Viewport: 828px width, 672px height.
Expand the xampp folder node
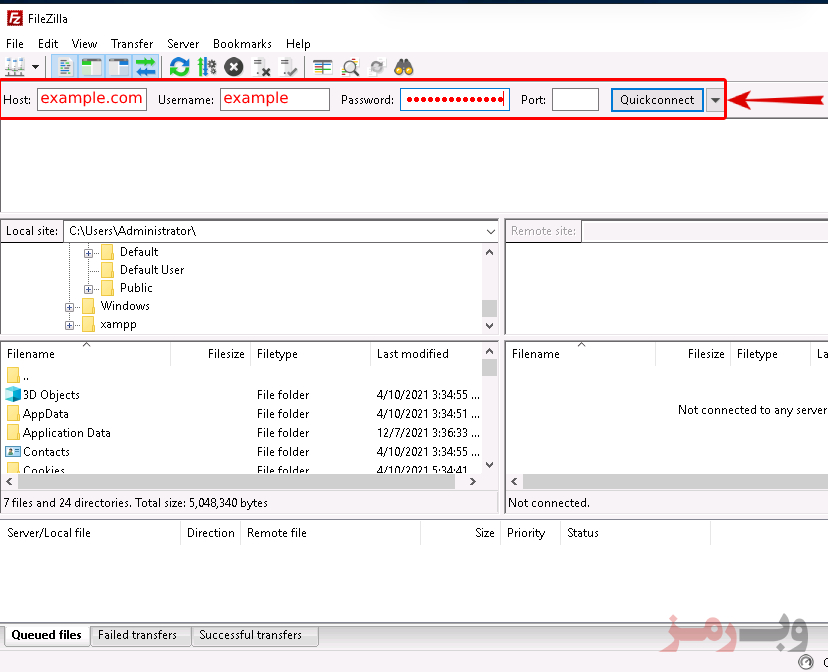pos(69,325)
